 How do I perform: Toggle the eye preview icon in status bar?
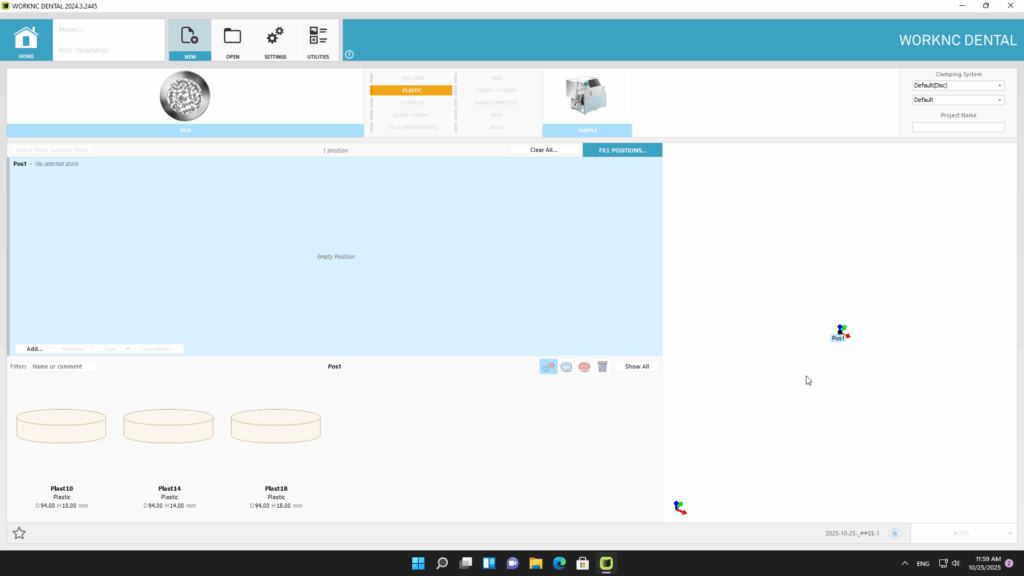895,534
